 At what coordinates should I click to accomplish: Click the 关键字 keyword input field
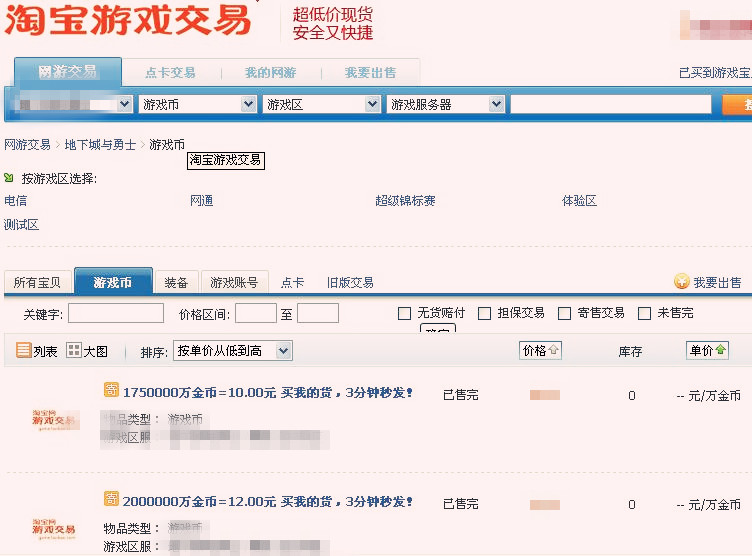(116, 313)
